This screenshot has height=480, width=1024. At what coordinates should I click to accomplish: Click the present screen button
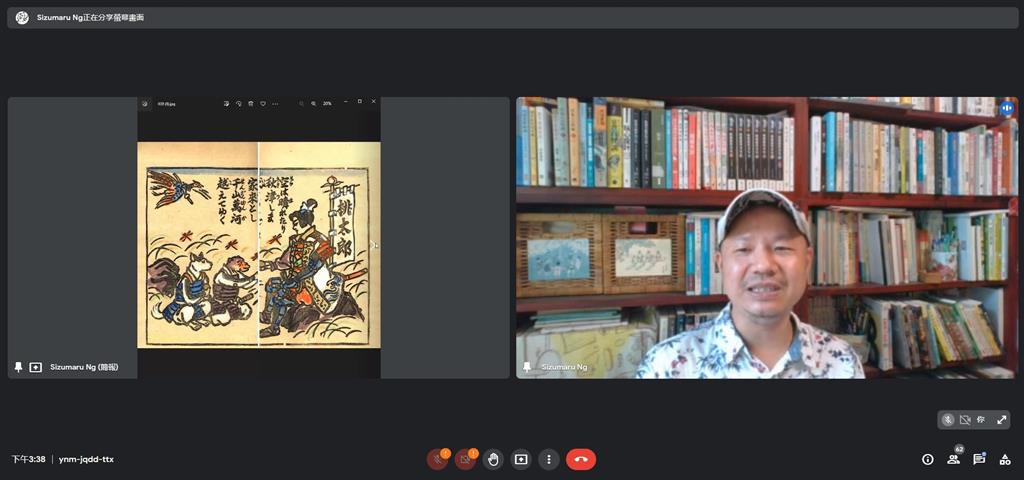coord(521,459)
